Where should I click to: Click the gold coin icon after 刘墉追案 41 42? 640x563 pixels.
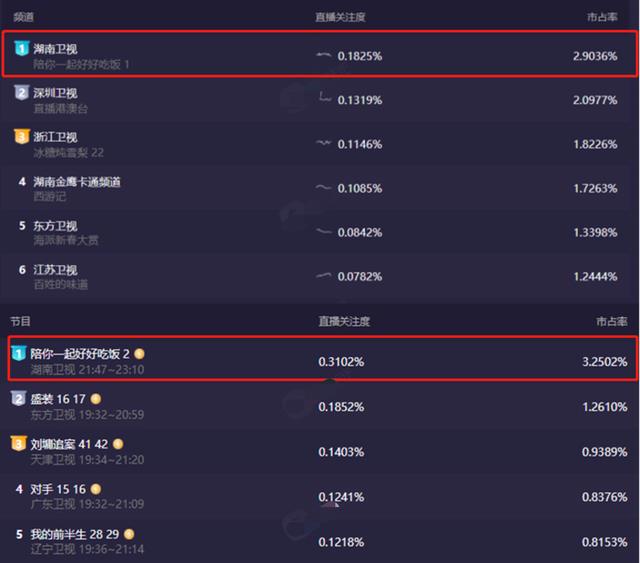point(118,443)
